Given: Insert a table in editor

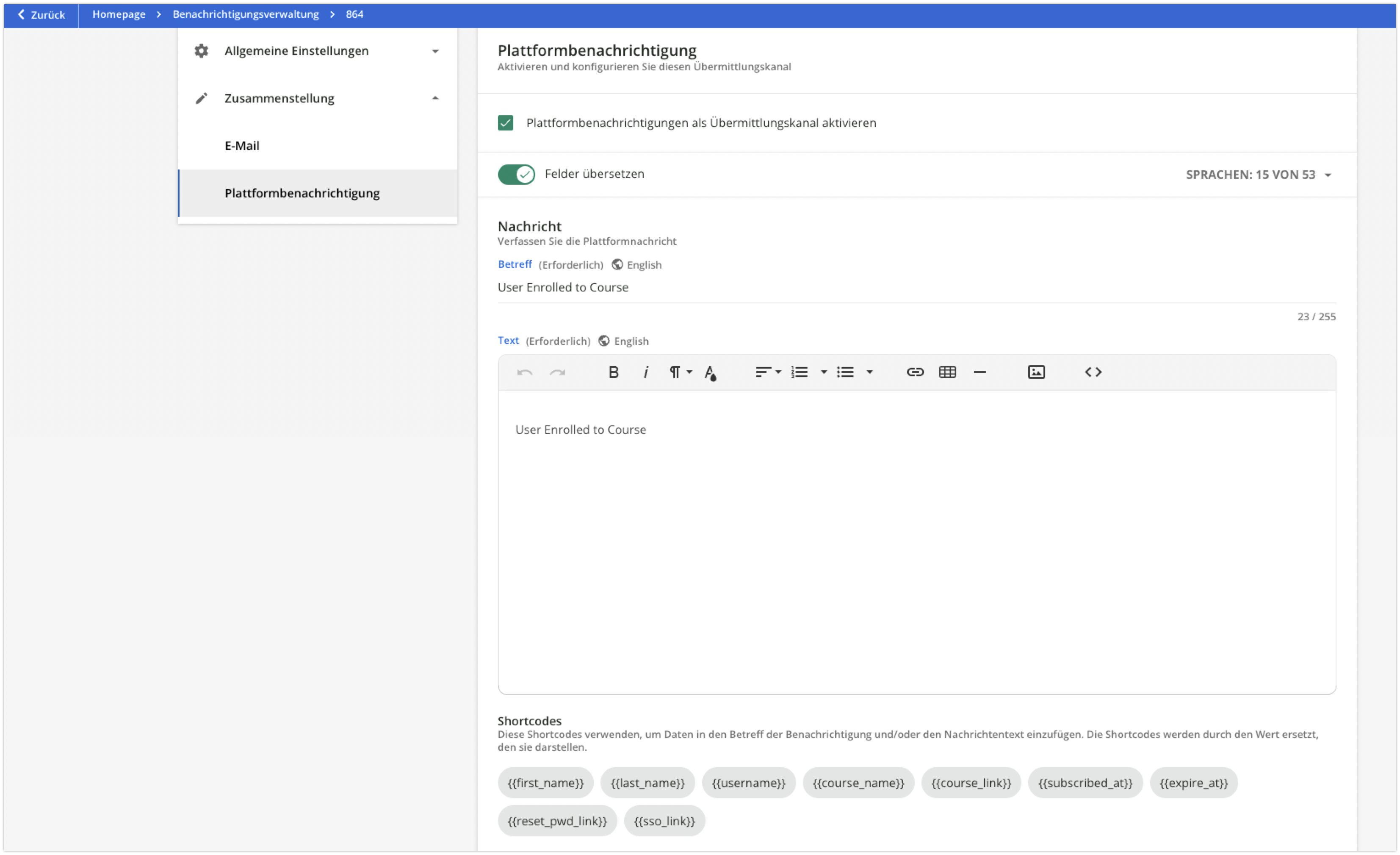Looking at the screenshot, I should point(947,372).
